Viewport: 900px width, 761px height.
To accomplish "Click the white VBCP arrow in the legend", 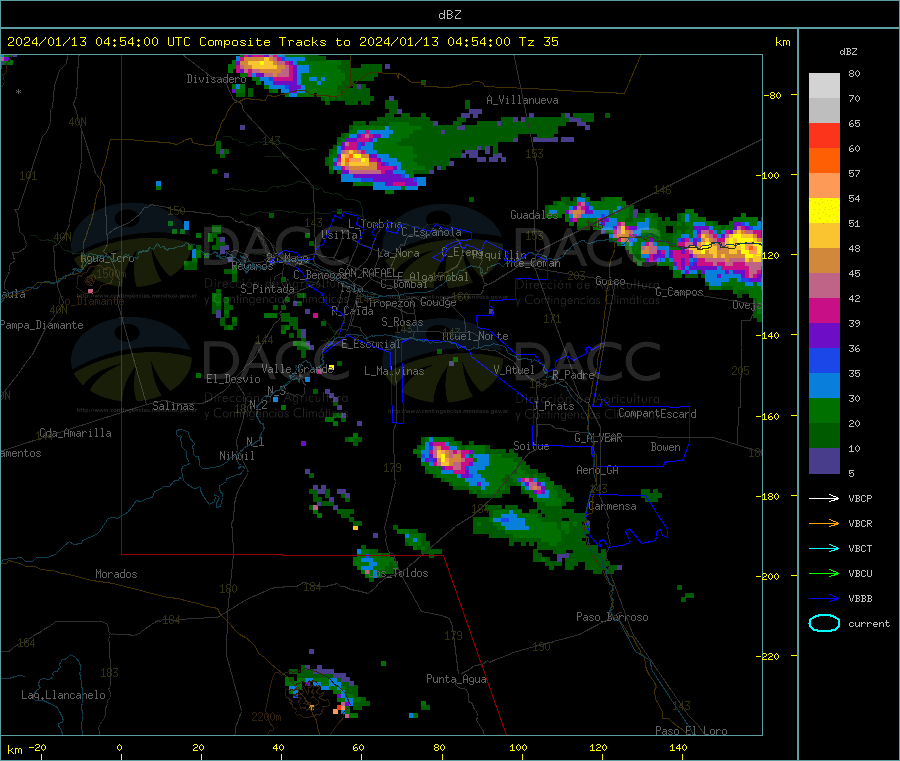I will [x=824, y=498].
